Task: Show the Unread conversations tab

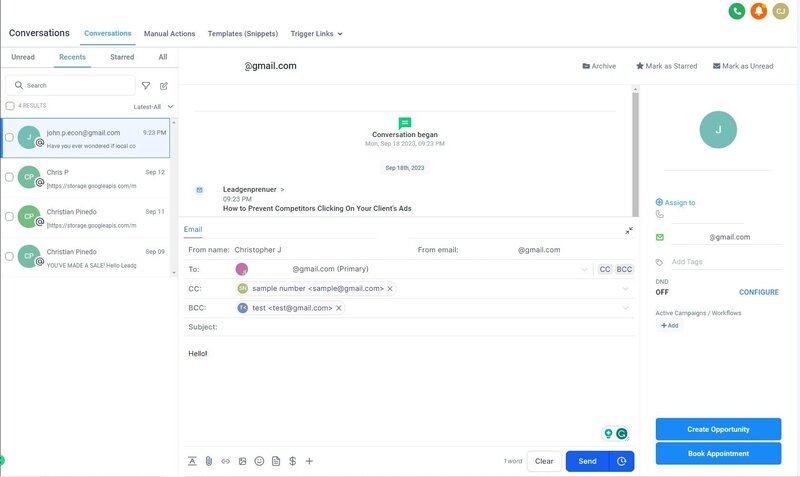Action: [x=23, y=57]
